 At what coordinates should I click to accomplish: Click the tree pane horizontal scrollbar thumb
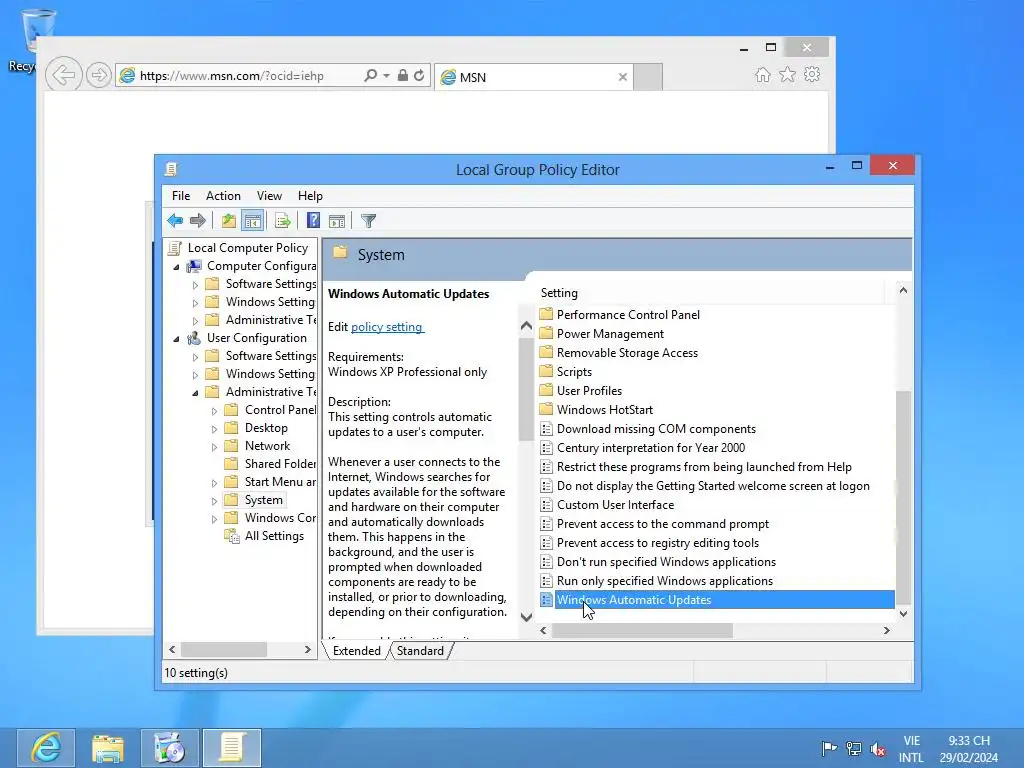[x=224, y=650]
